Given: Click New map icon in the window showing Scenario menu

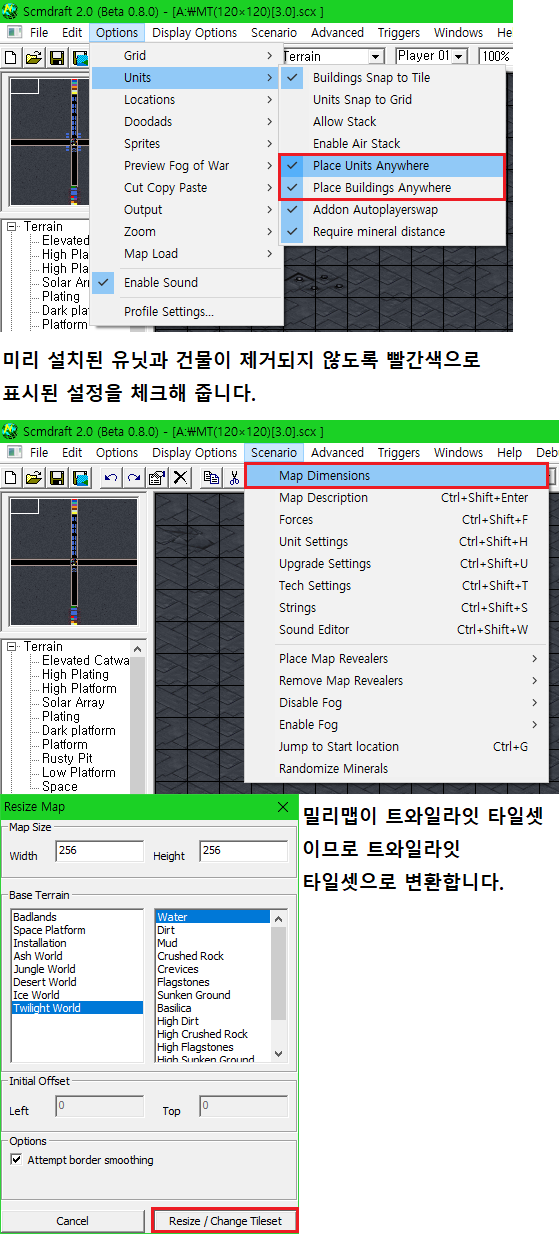Looking at the screenshot, I should [x=12, y=477].
